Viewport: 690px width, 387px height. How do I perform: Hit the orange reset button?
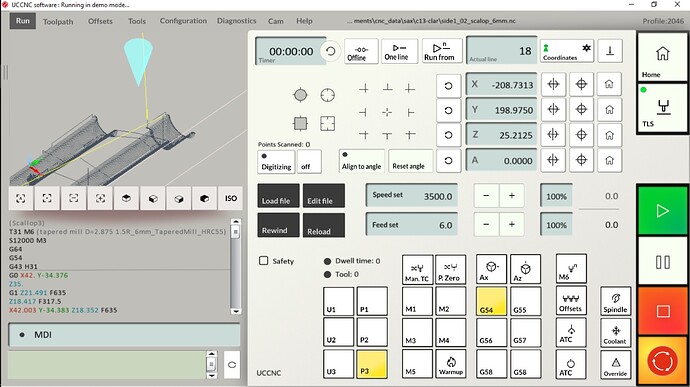662,361
